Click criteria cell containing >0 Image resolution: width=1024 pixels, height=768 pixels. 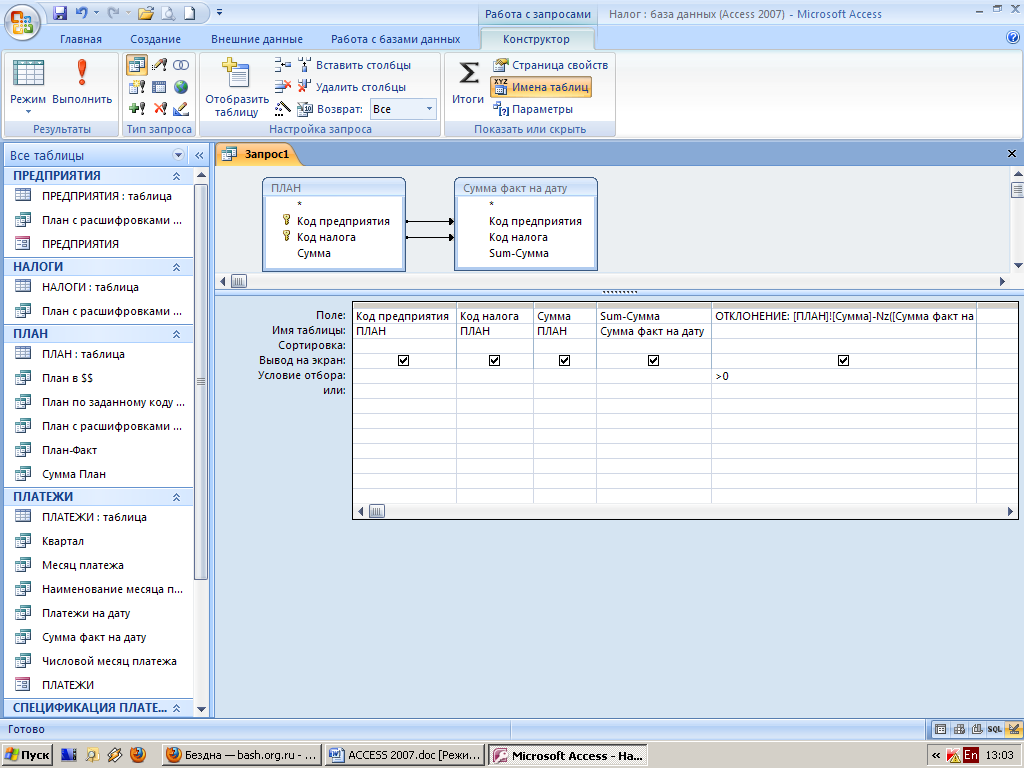pyautogui.click(x=844, y=376)
